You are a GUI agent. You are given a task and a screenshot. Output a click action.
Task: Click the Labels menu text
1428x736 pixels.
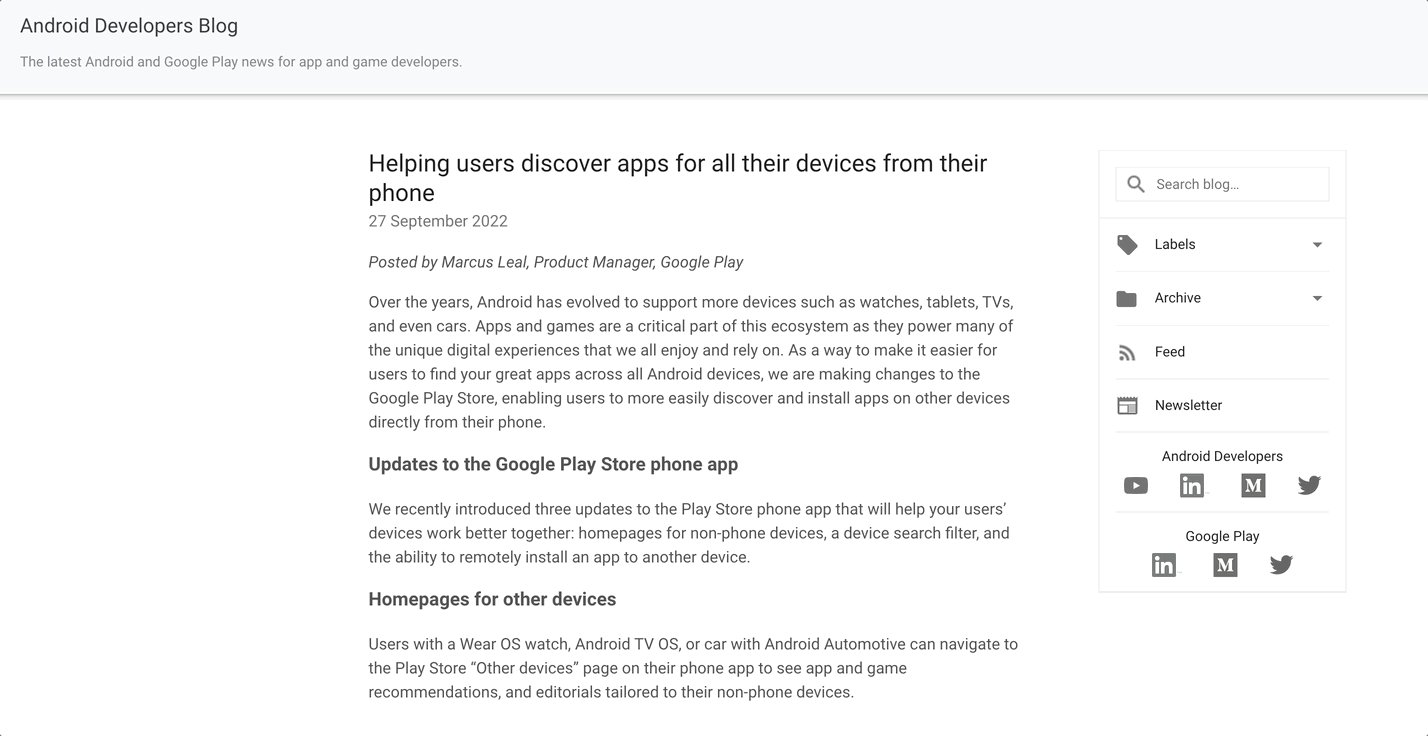point(1175,244)
